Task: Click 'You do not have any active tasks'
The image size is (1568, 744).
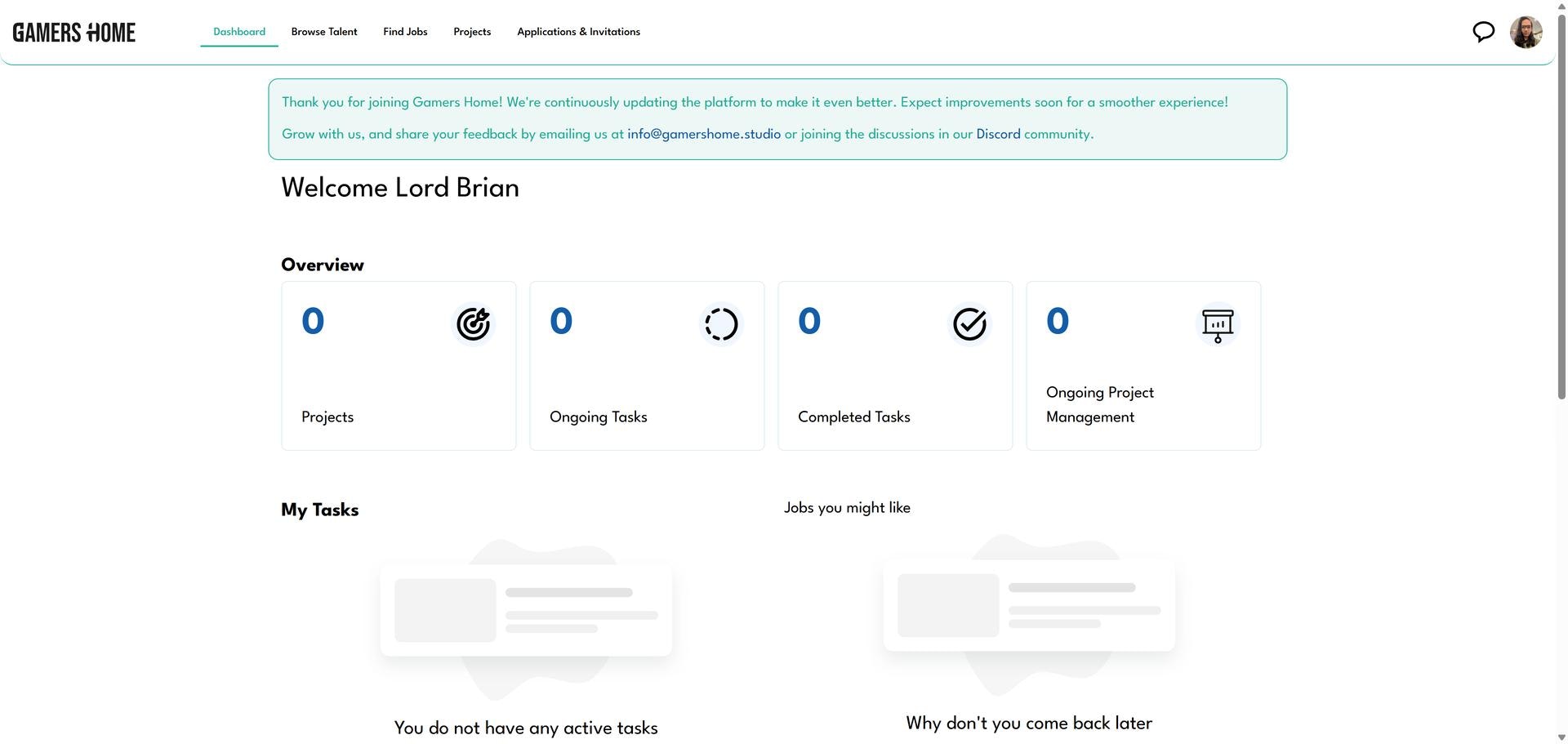Action: coord(526,728)
